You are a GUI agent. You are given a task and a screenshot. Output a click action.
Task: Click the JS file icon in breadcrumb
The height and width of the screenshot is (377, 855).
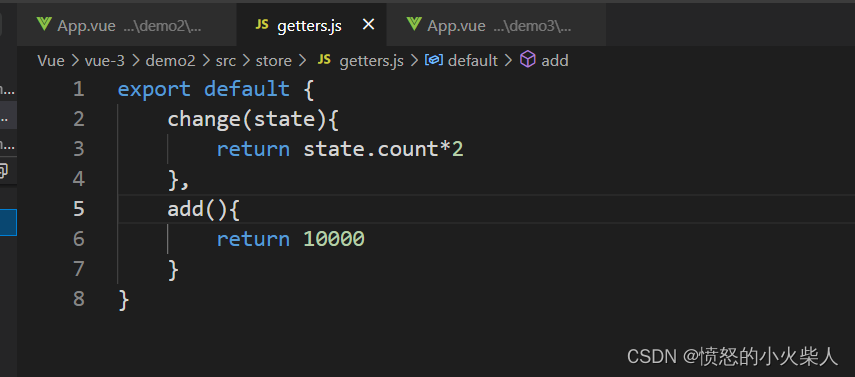pos(324,60)
